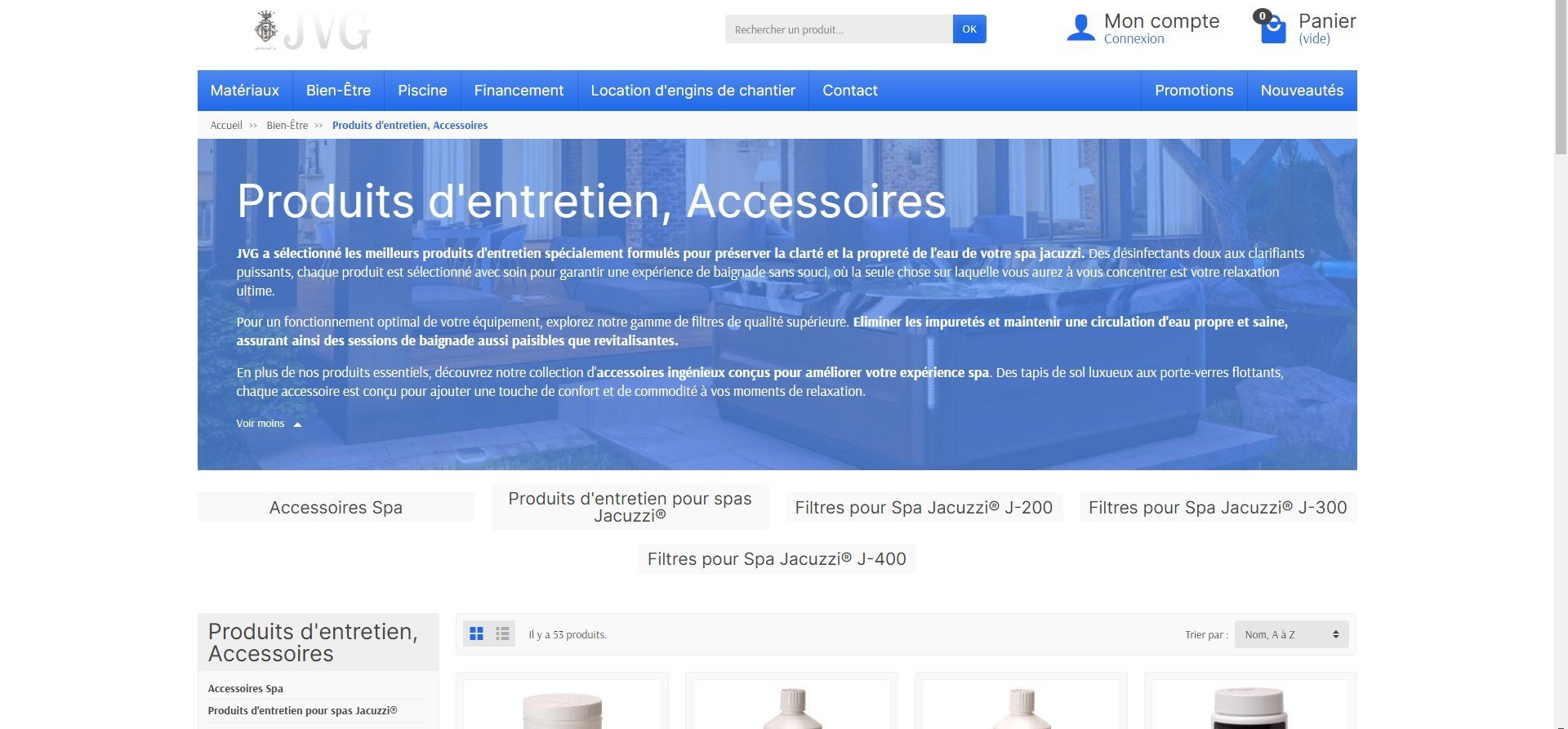Image resolution: width=1568 pixels, height=729 pixels.
Task: Open Piscine menu
Action: [x=422, y=91]
